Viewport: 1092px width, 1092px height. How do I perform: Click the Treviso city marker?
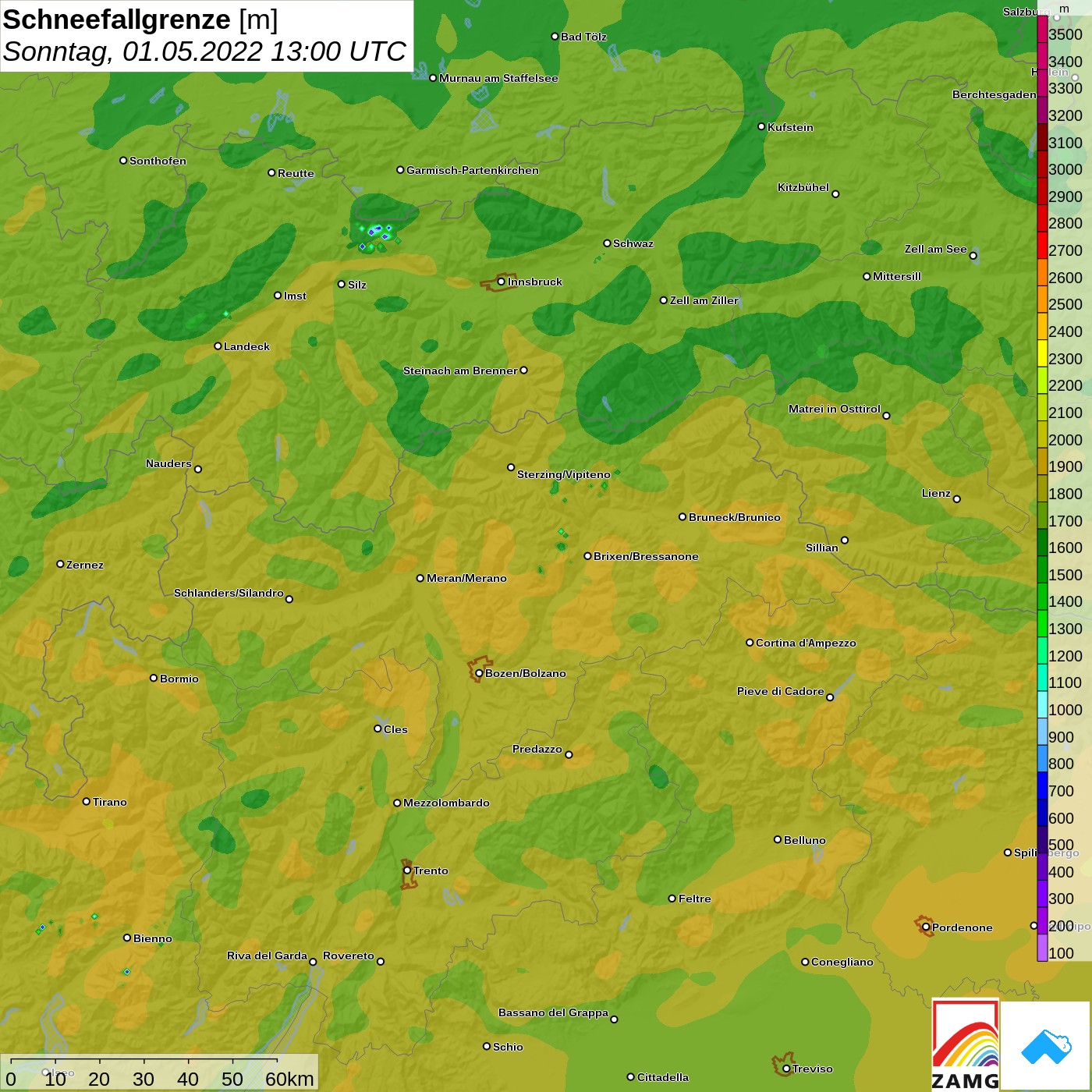click(786, 1069)
